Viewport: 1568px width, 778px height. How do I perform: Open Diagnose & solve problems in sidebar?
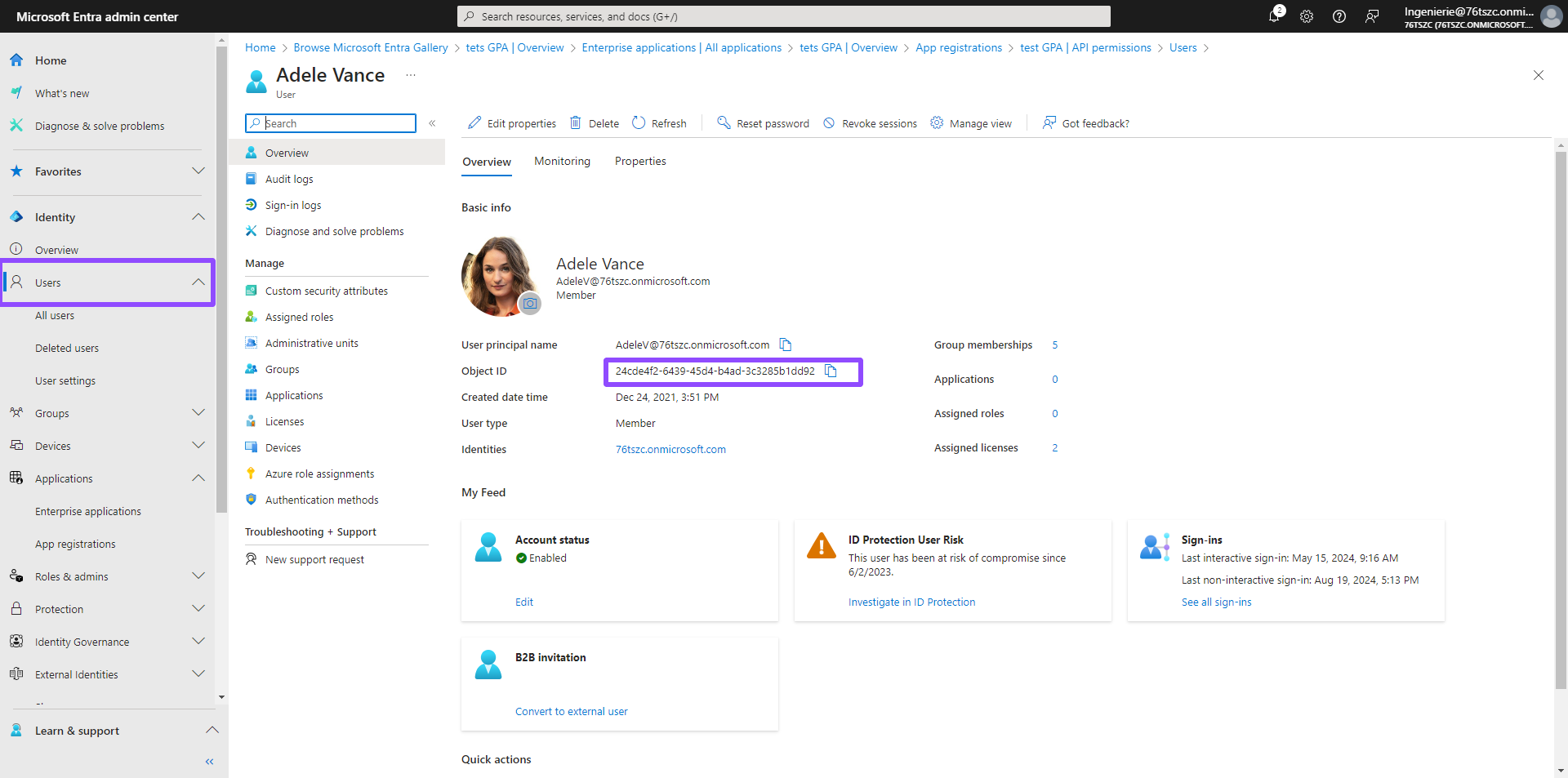coord(100,126)
